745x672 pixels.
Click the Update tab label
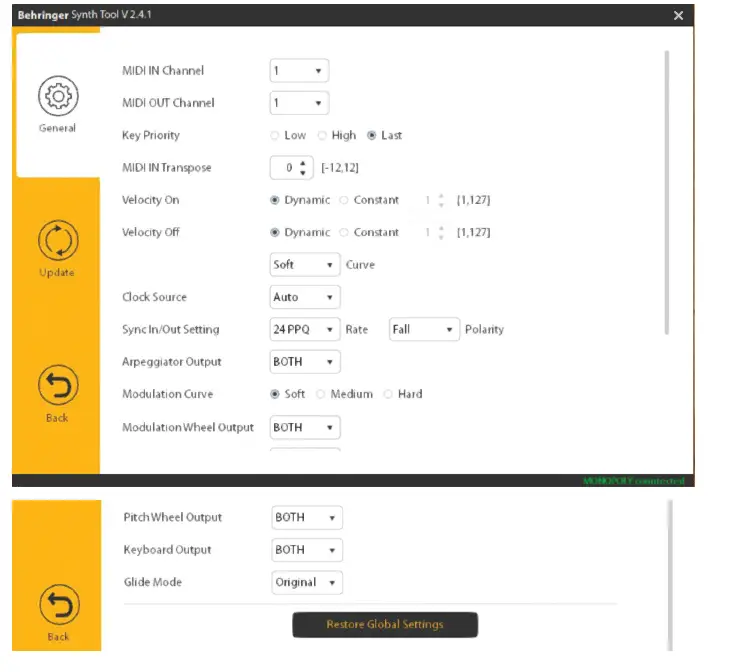[x=57, y=272]
